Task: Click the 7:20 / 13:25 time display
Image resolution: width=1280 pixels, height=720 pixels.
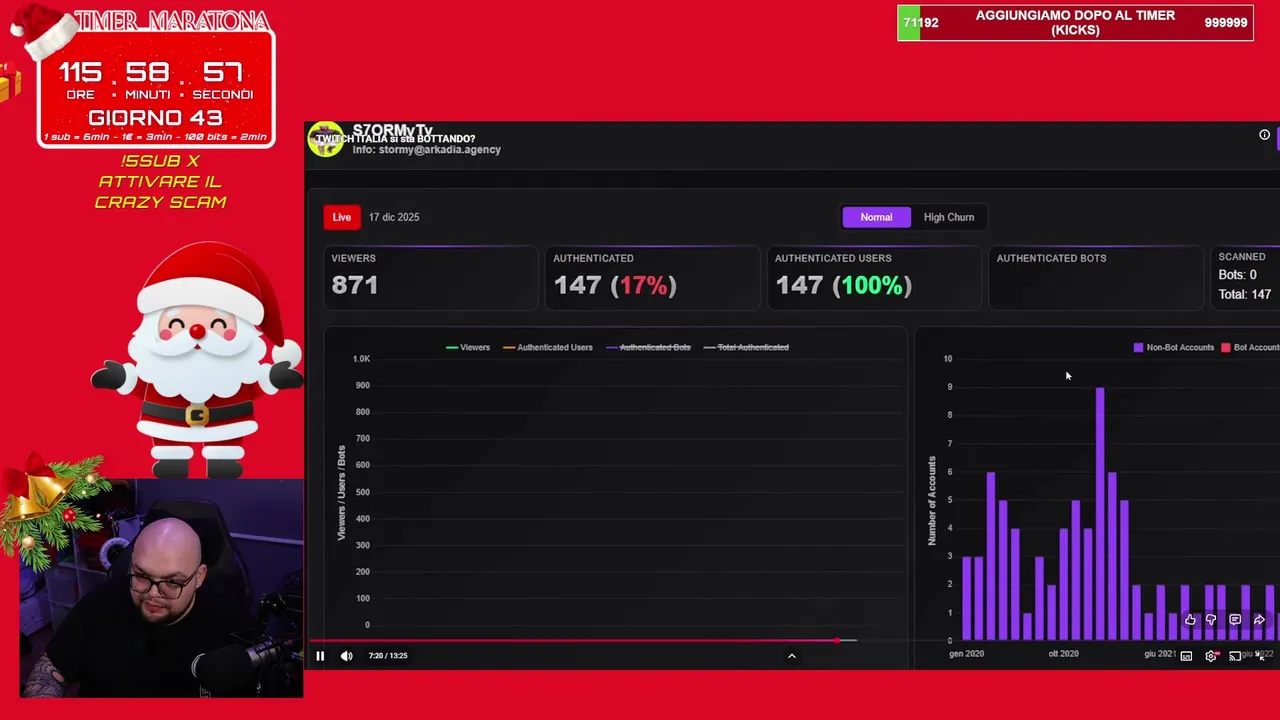Action: 388,656
